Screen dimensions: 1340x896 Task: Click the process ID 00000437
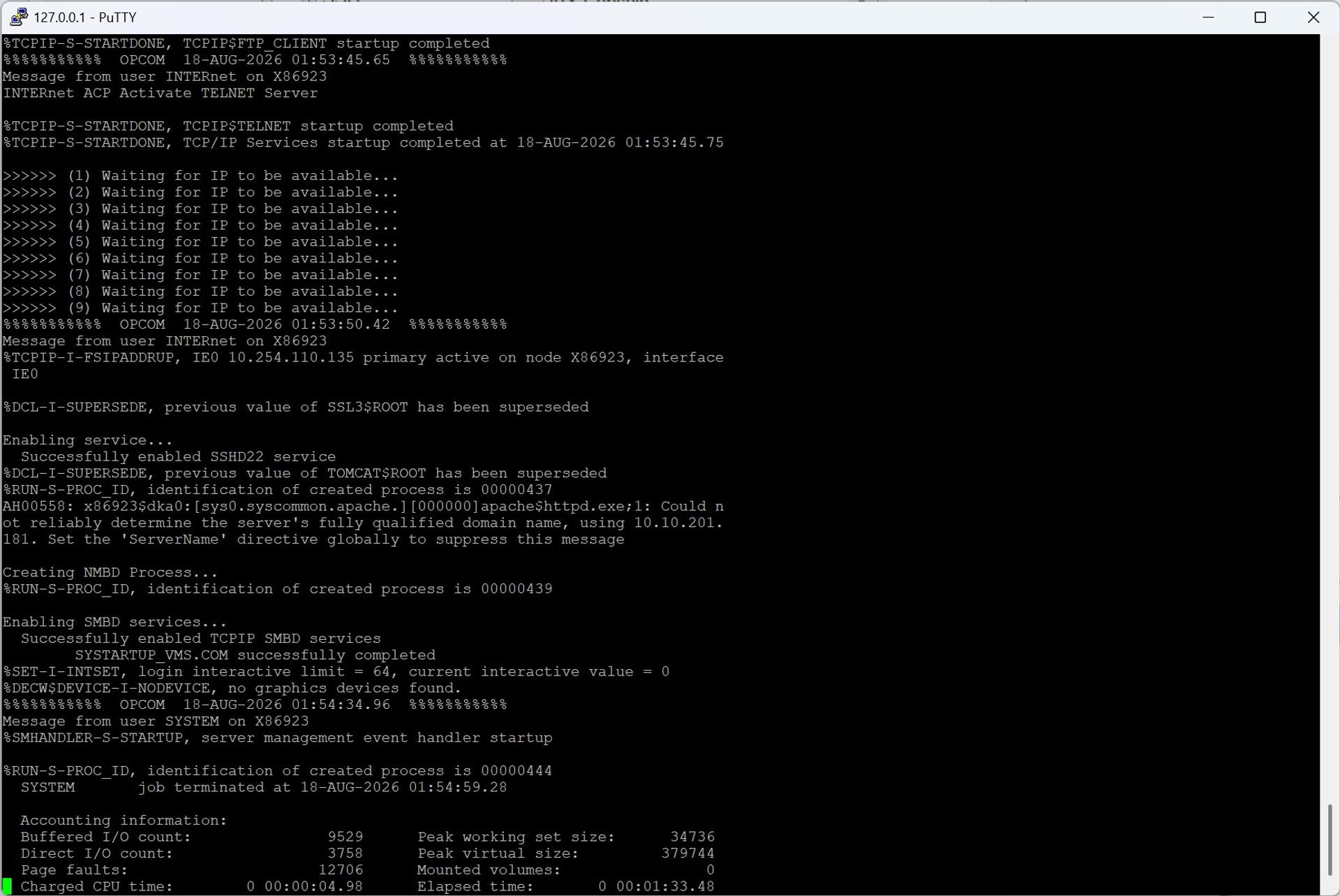click(516, 490)
